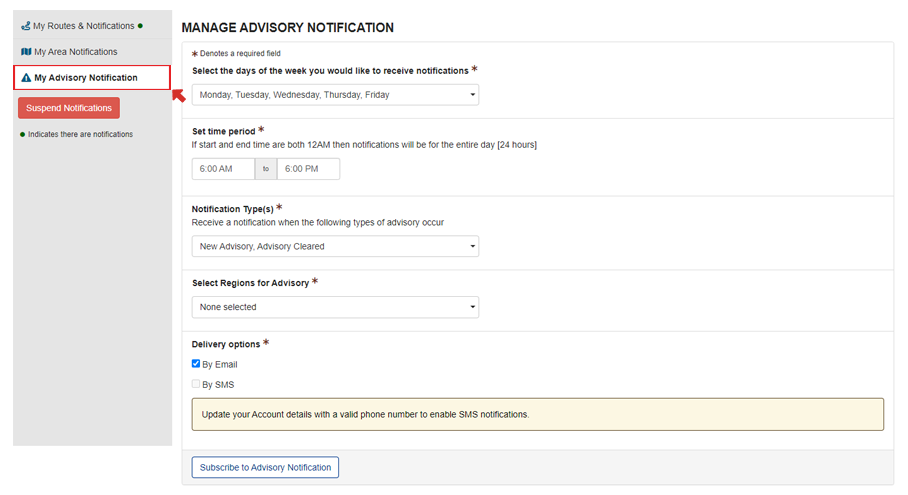Uncheck the By Email delivery option
This screenshot has height=495, width=908.
196,364
